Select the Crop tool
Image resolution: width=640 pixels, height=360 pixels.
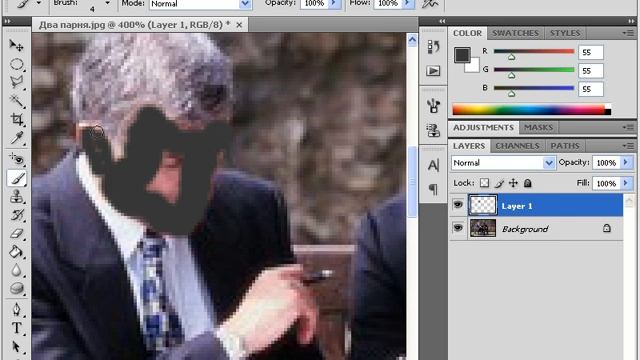pyautogui.click(x=16, y=119)
